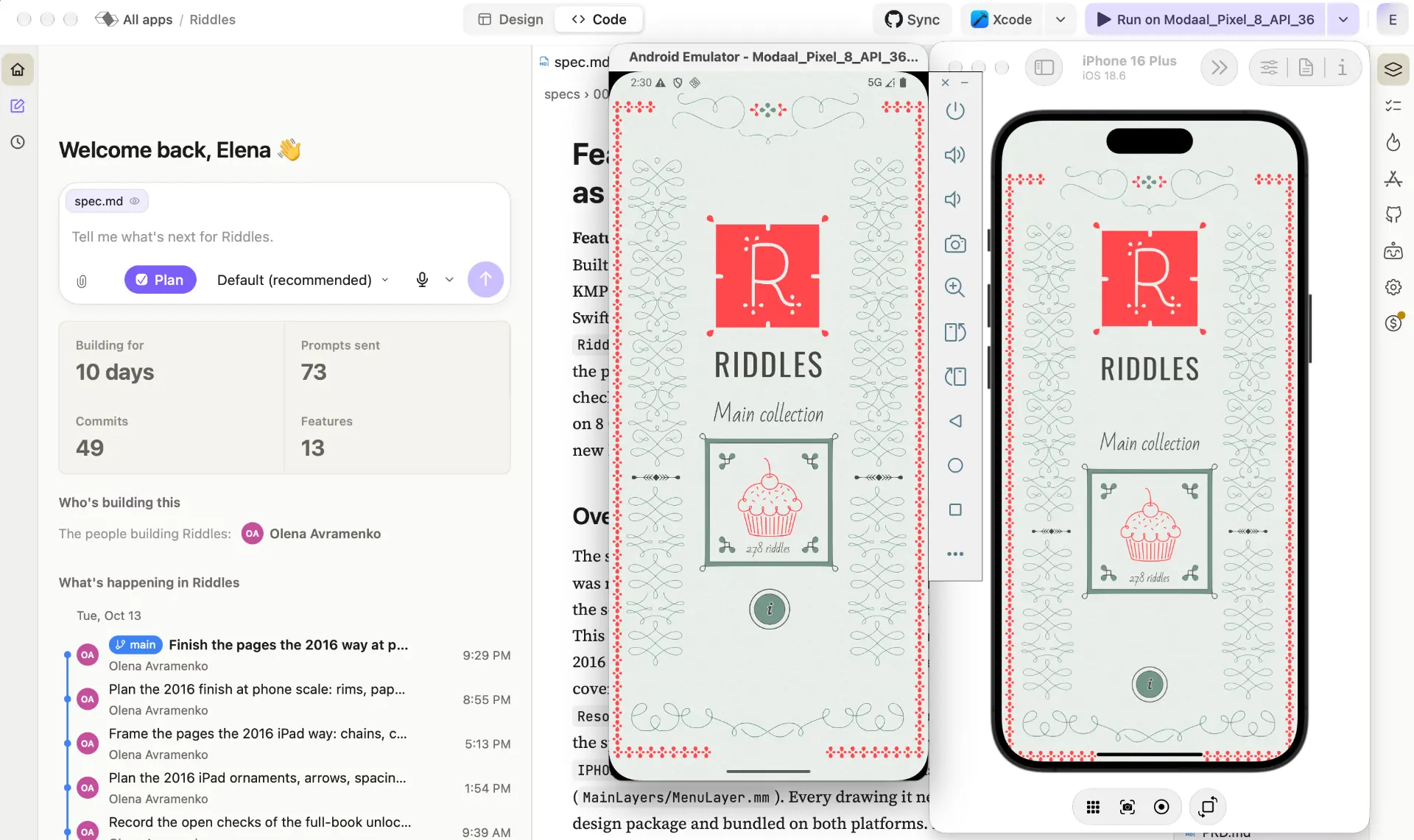The width and height of the screenshot is (1414, 840).
Task: Open emulator extended controls (three dots)
Action: [x=955, y=554]
